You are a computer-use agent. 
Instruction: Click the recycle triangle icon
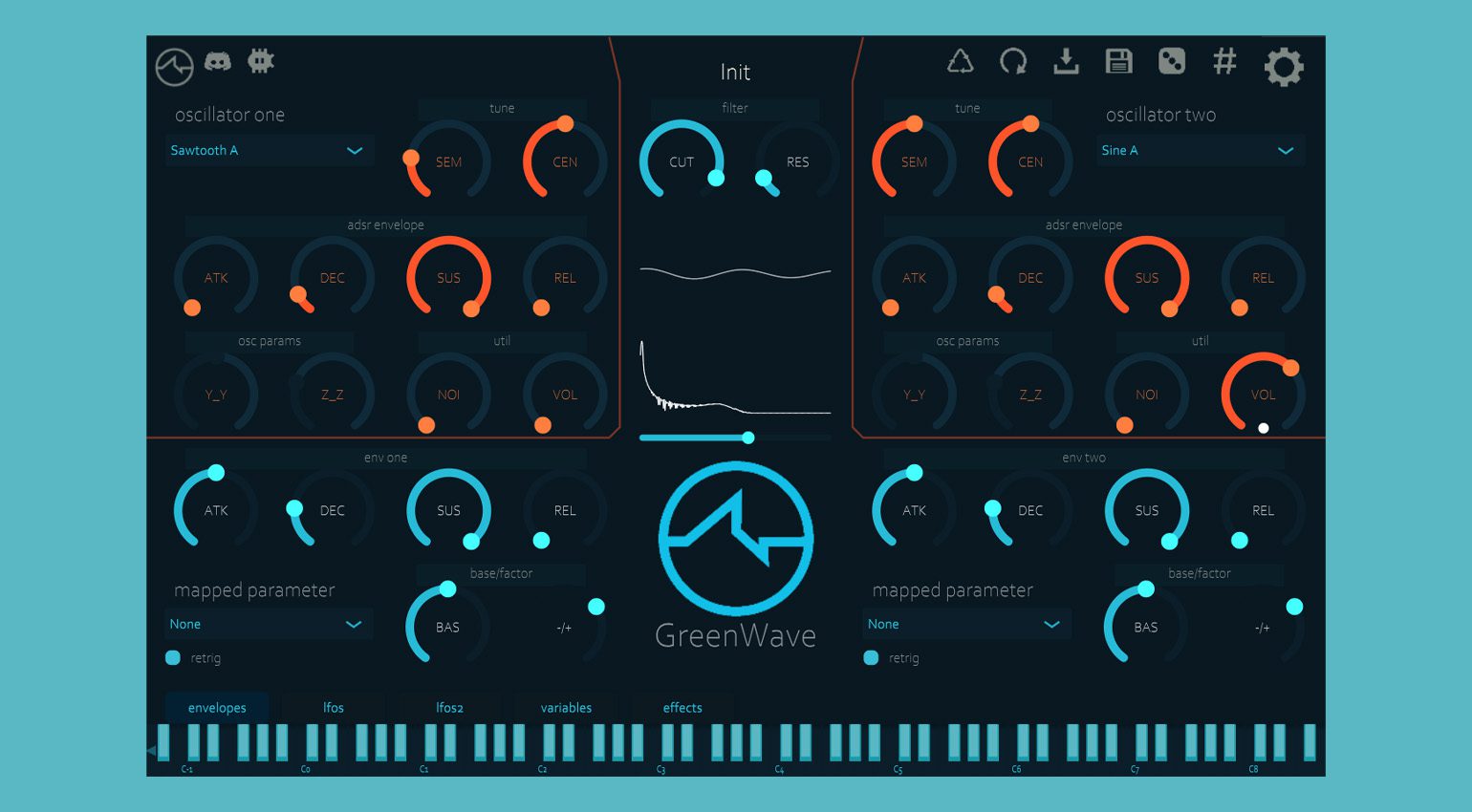pos(960,62)
